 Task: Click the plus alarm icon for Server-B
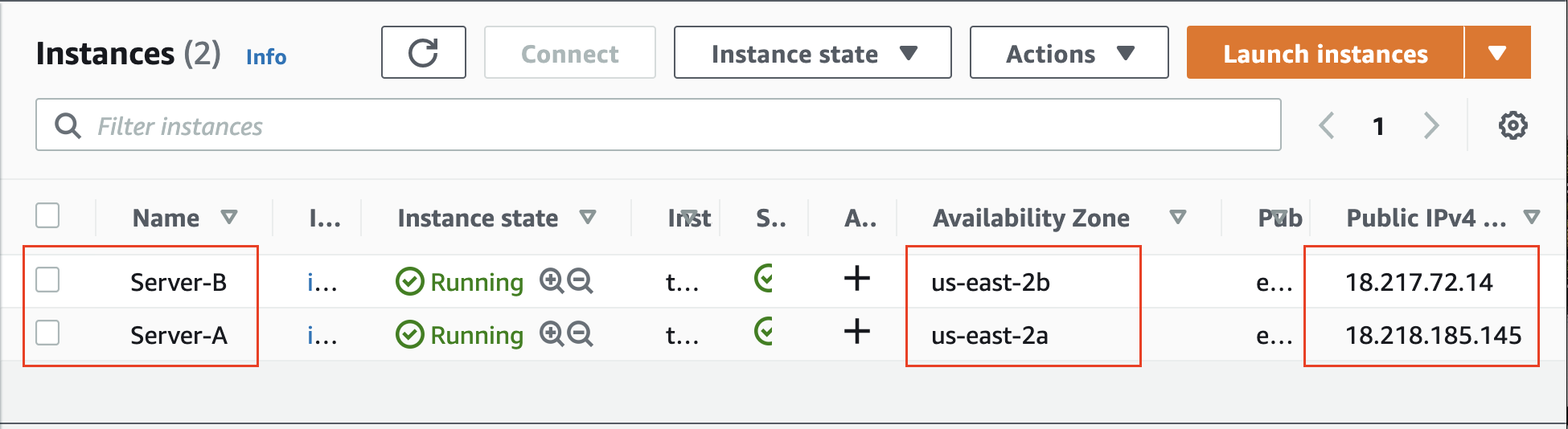pyautogui.click(x=857, y=278)
